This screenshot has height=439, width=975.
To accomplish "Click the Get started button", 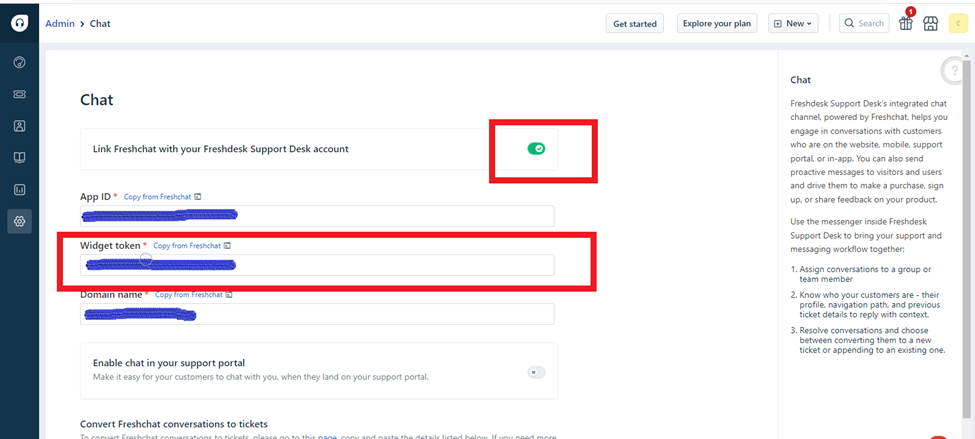I will tap(634, 24).
